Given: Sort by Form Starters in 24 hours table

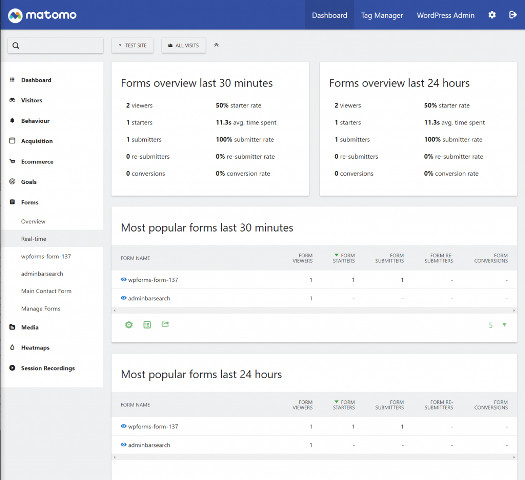Looking at the screenshot, I should 344,405.
